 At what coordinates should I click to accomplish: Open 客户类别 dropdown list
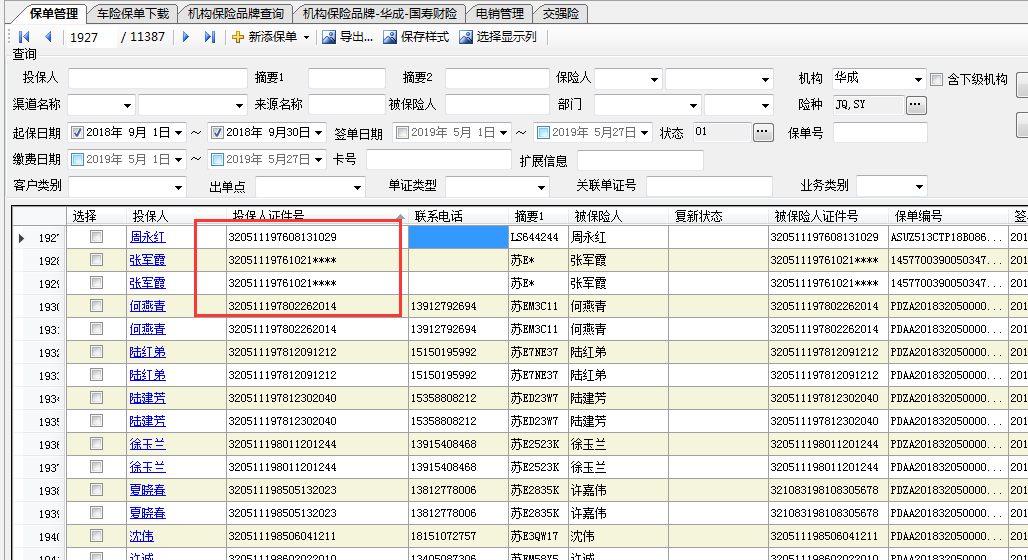pos(179,187)
